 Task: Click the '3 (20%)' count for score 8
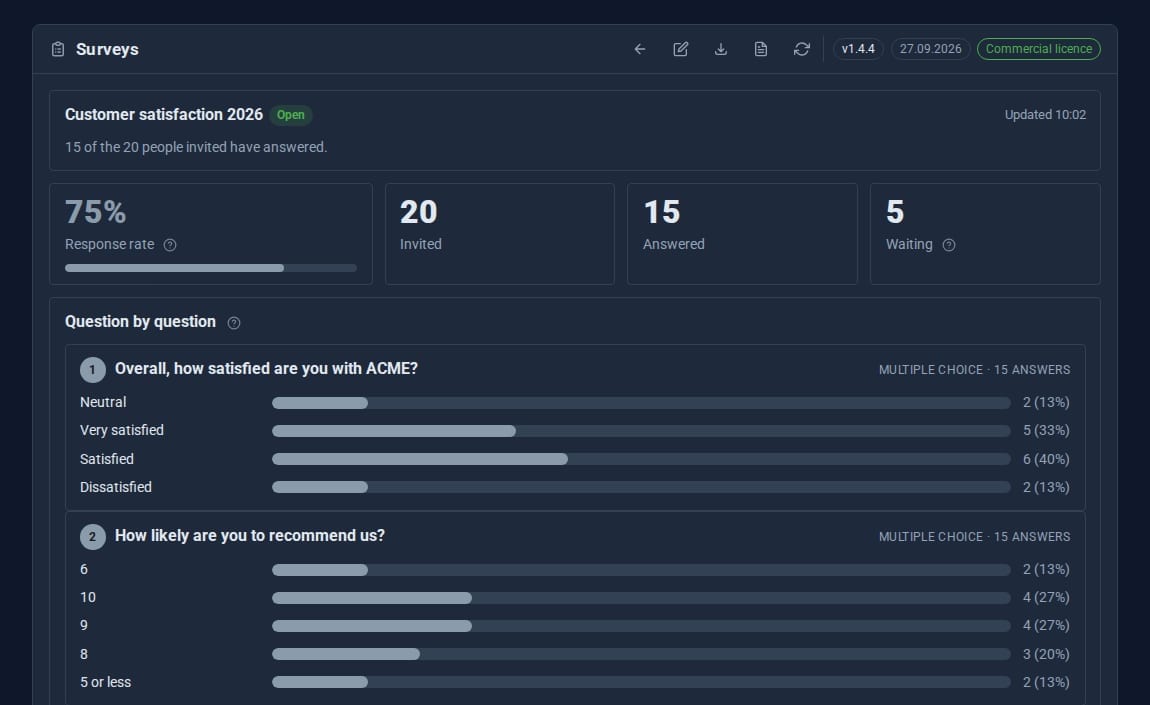click(x=1046, y=654)
